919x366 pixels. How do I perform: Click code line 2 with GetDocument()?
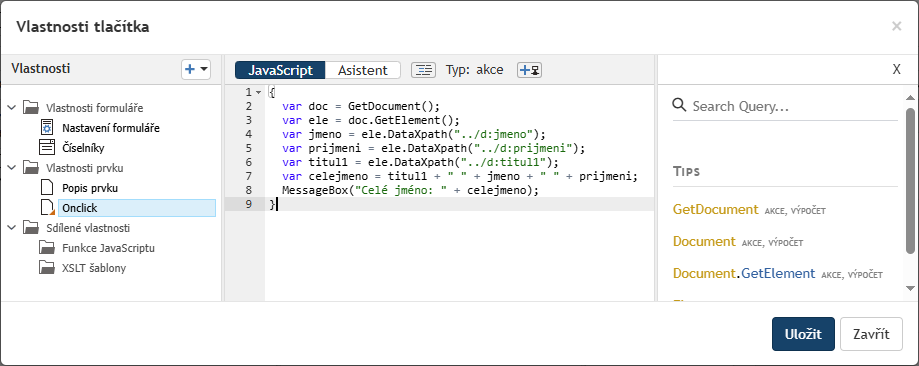pyautogui.click(x=360, y=106)
